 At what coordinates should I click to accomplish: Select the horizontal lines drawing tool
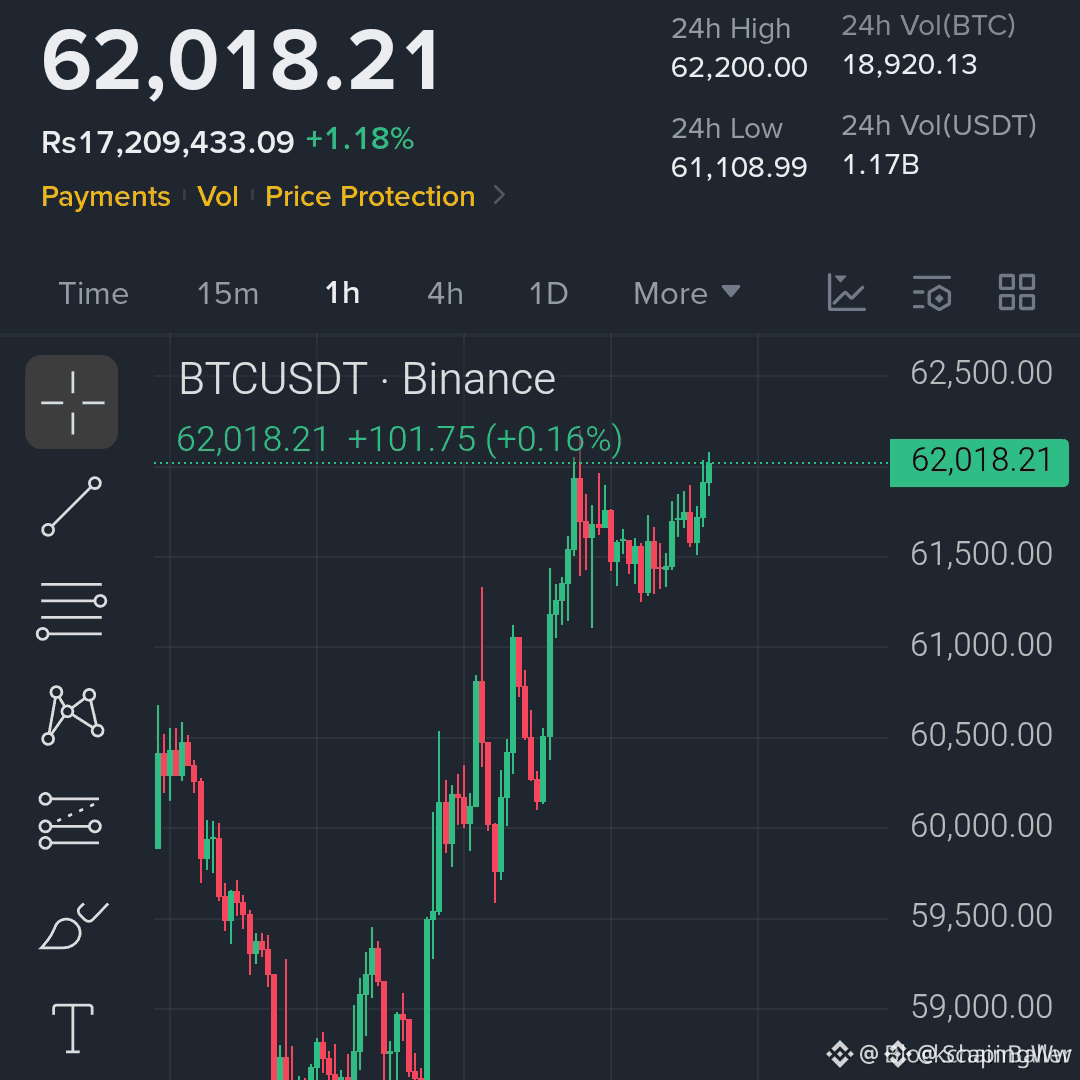click(72, 610)
